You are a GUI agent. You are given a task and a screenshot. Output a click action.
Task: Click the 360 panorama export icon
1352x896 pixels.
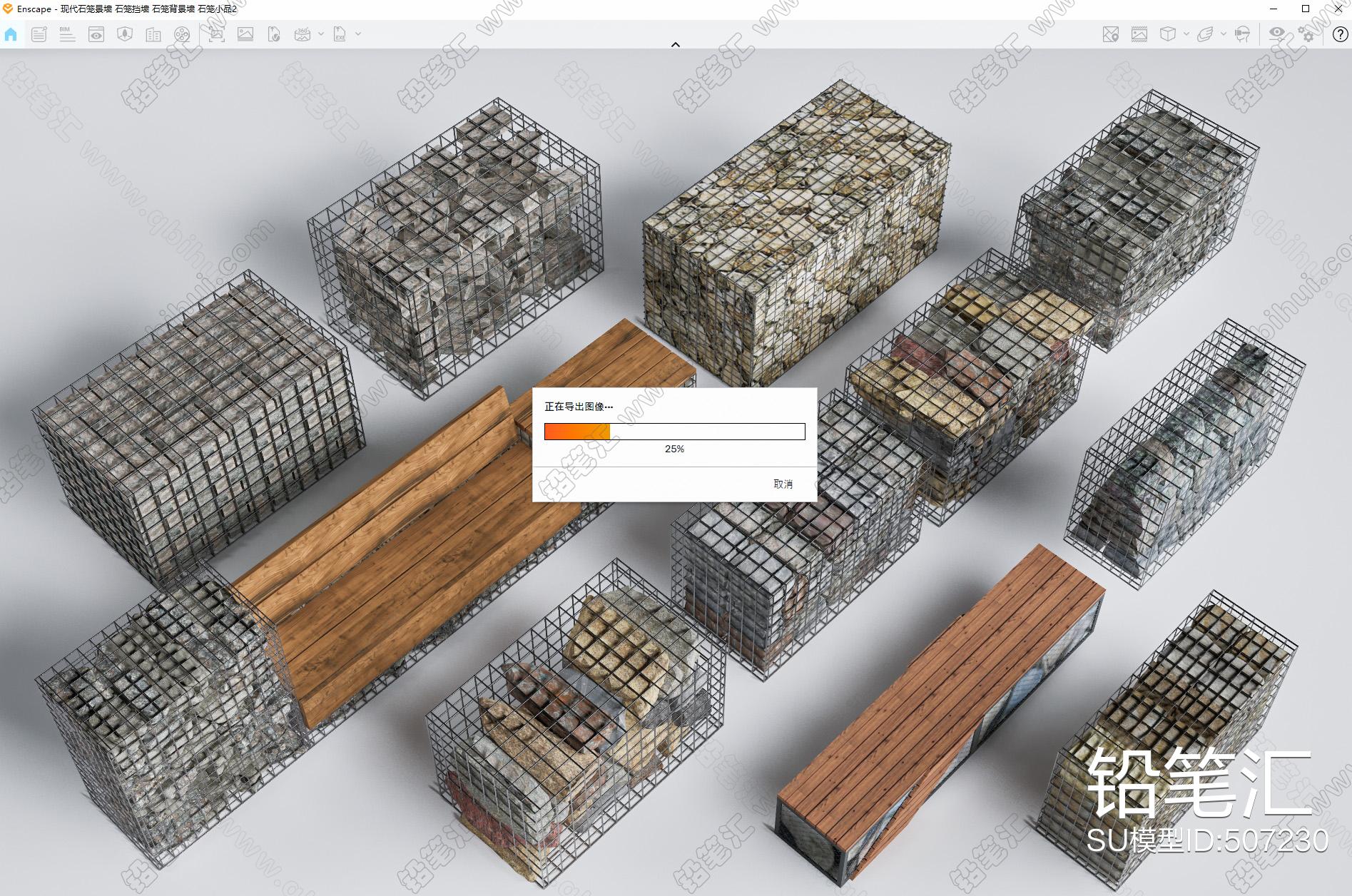tap(303, 34)
